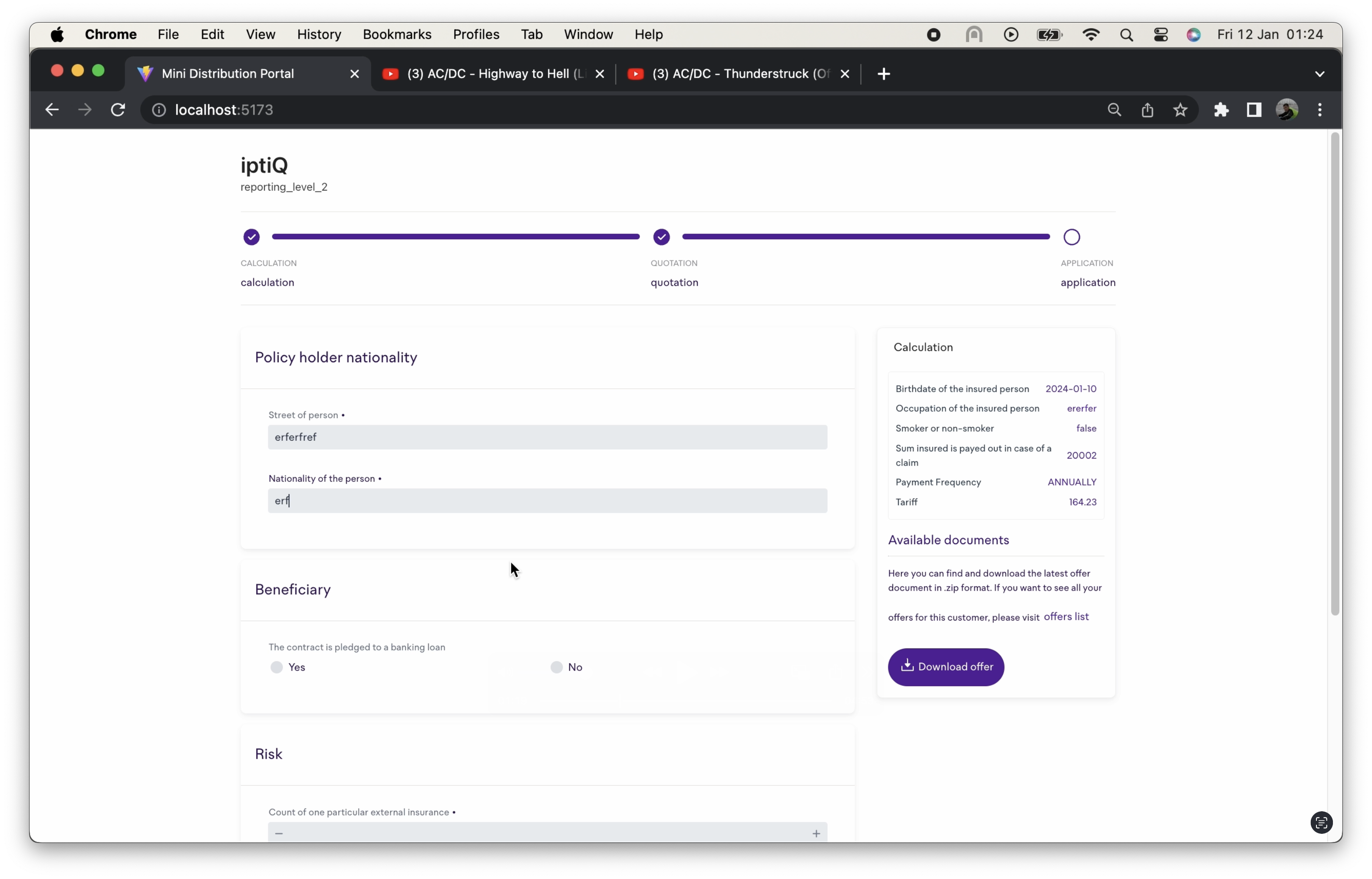
Task: Click the quotation step in progress bar
Action: [x=661, y=237]
